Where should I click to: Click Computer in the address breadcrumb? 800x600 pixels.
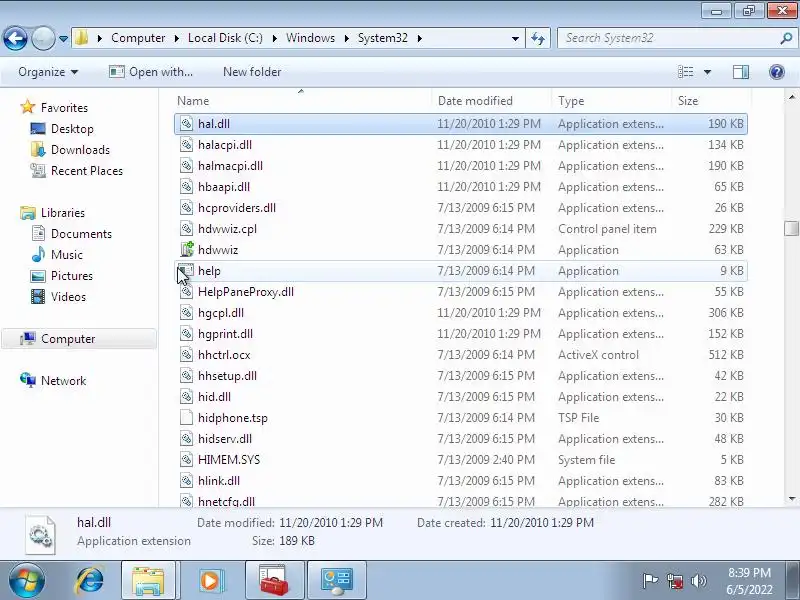138,38
